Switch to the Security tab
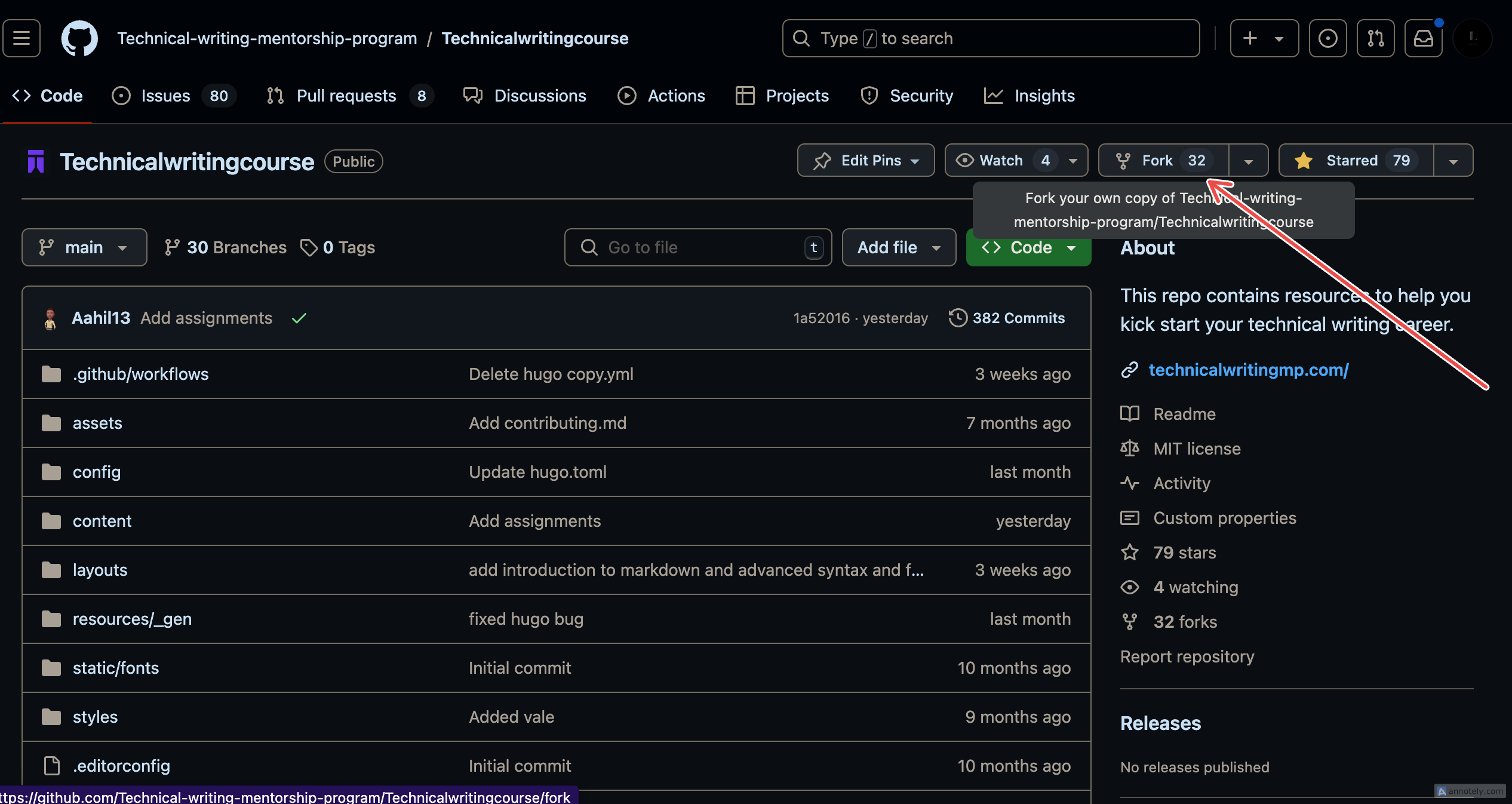Viewport: 1512px width, 804px height. pyautogui.click(x=906, y=96)
